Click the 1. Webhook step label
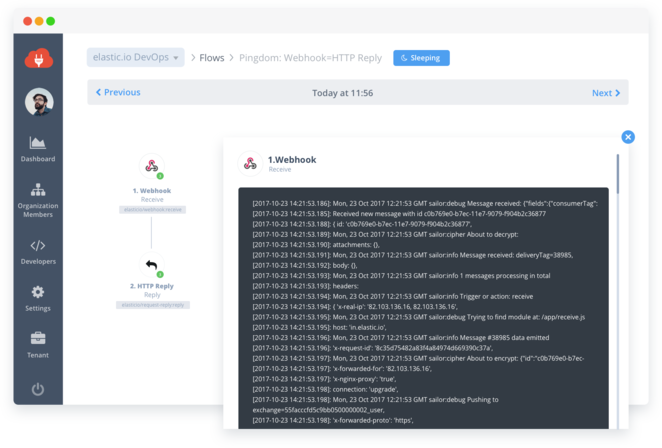This screenshot has width=662, height=448. (152, 191)
